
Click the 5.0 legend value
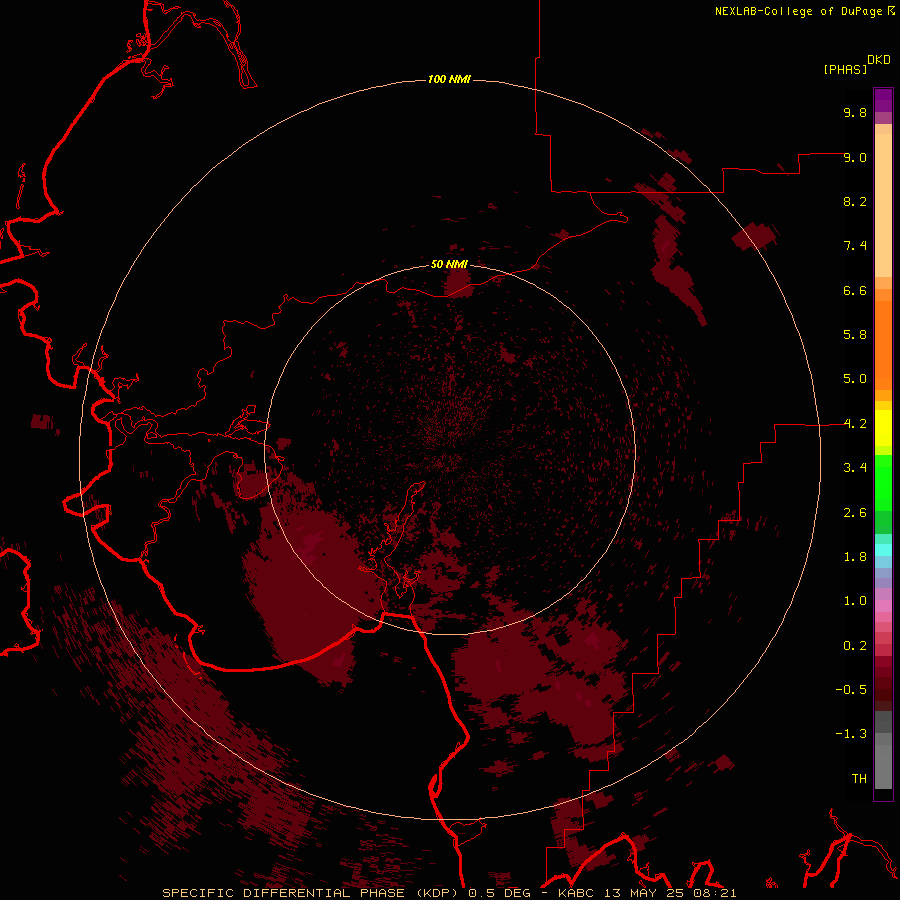pos(855,379)
